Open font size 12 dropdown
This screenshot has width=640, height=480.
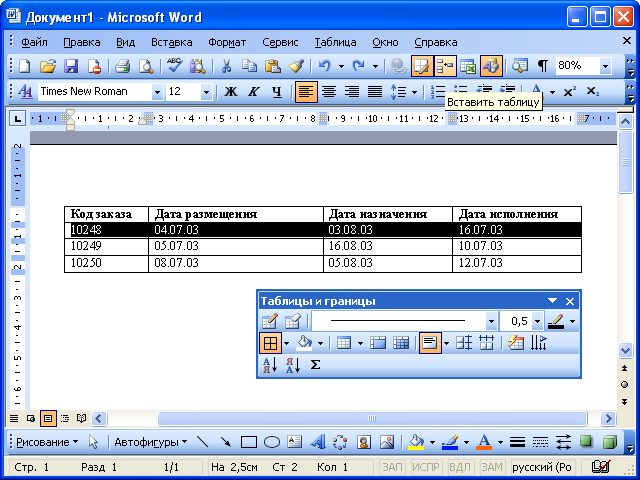click(206, 92)
